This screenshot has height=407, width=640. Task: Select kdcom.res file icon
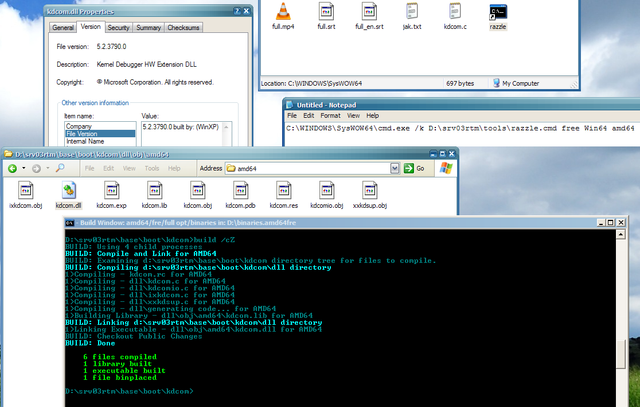coord(284,190)
